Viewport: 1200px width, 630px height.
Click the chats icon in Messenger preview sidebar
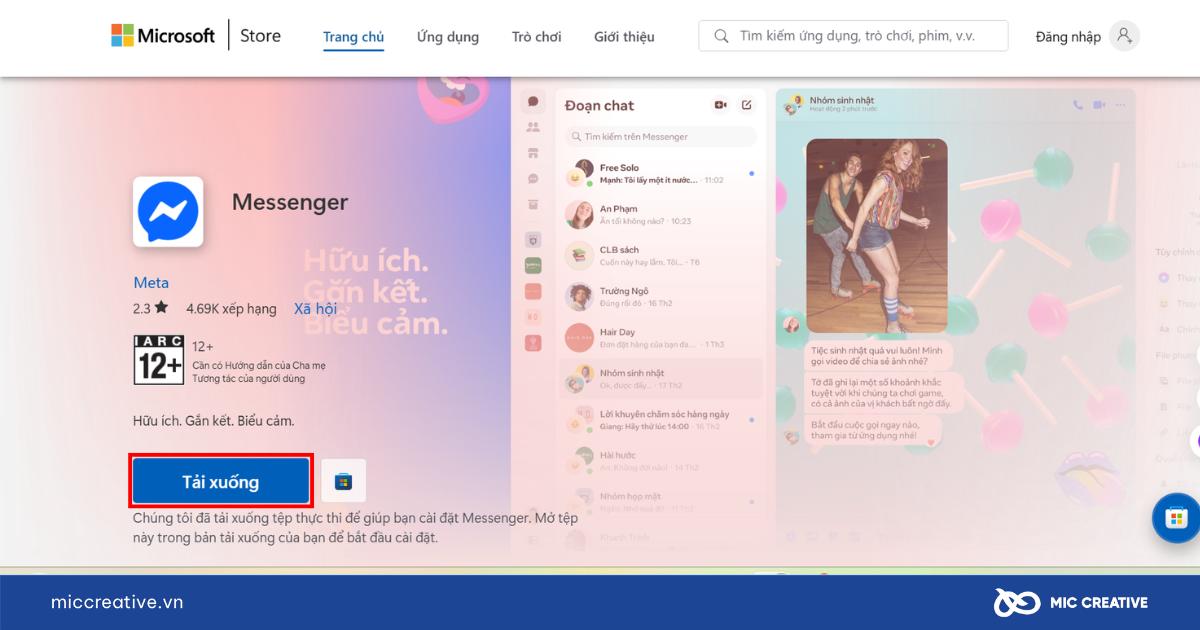tap(533, 102)
